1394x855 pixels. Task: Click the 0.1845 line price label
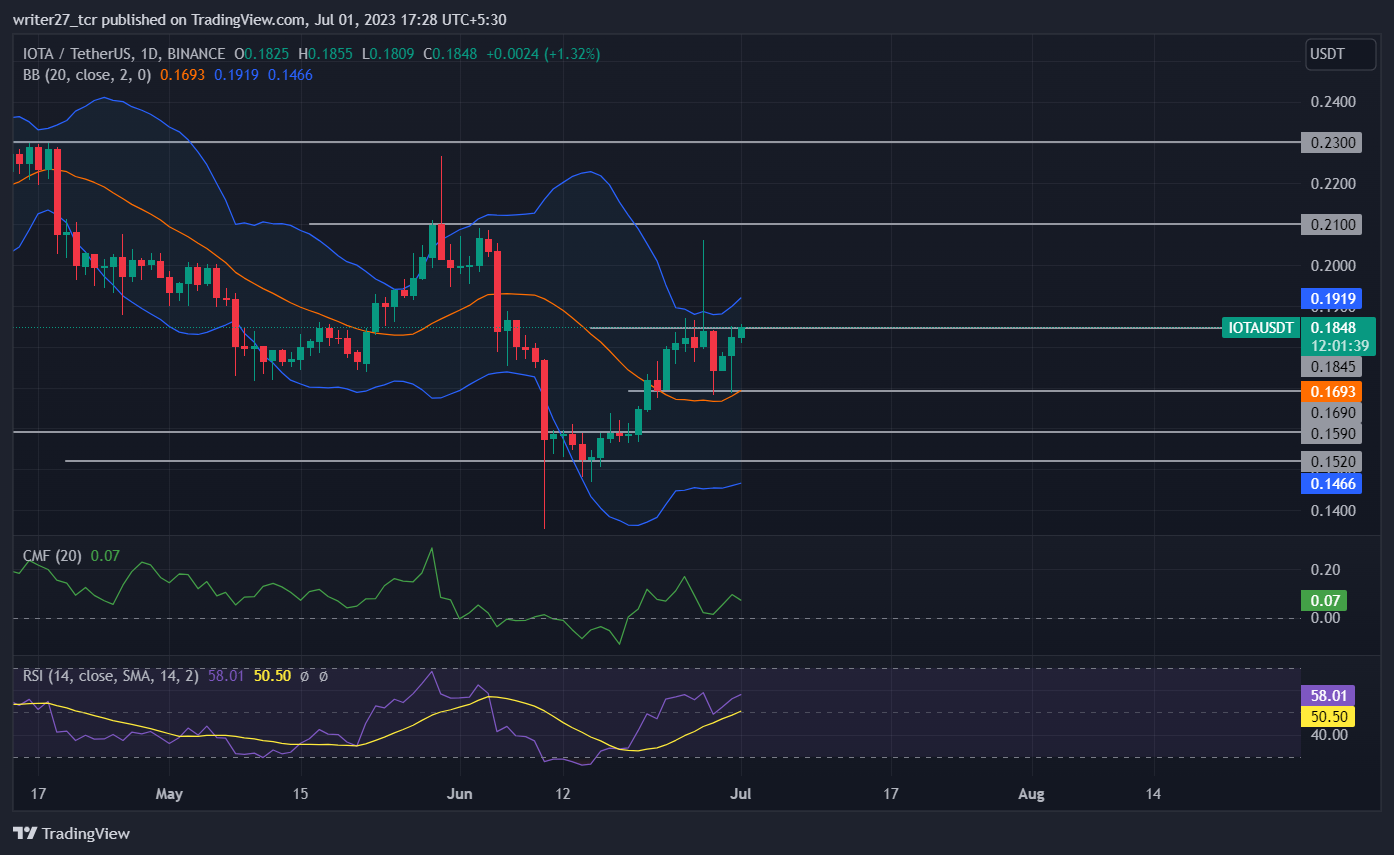pos(1332,367)
